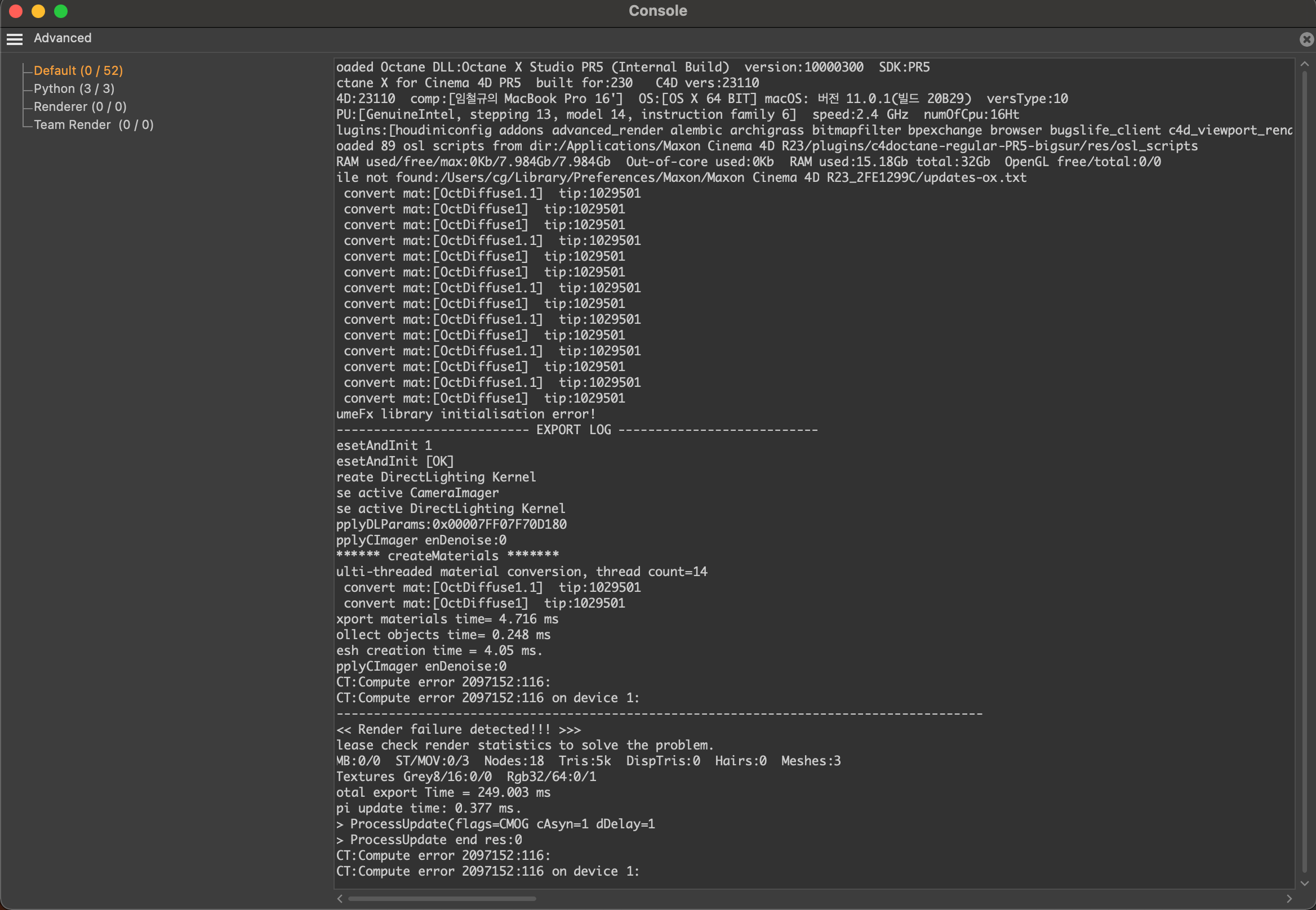Select the Renderer (0 / 0) category
Screen dimensions: 1316x910
pos(80,106)
